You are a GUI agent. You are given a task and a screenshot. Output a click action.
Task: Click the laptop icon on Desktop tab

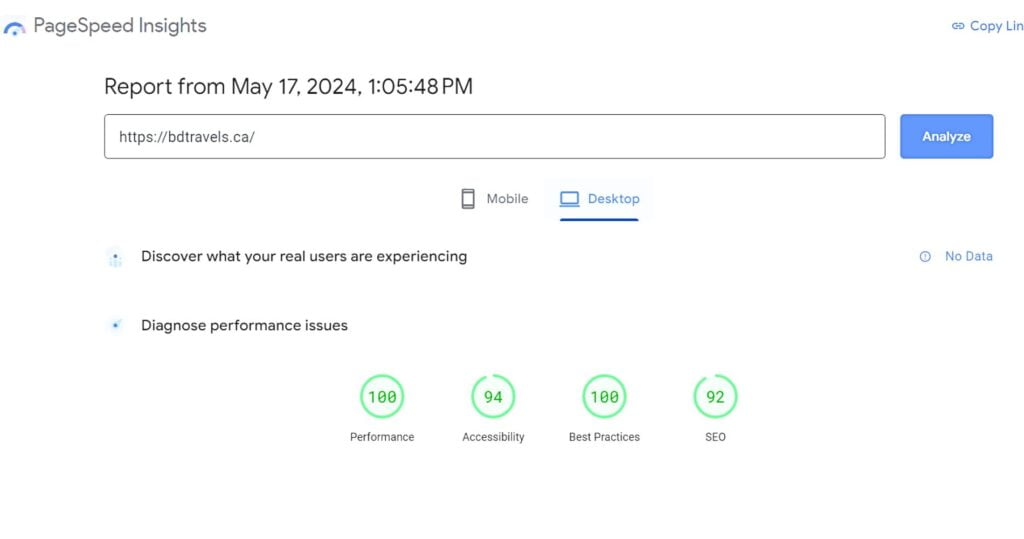[x=569, y=199]
